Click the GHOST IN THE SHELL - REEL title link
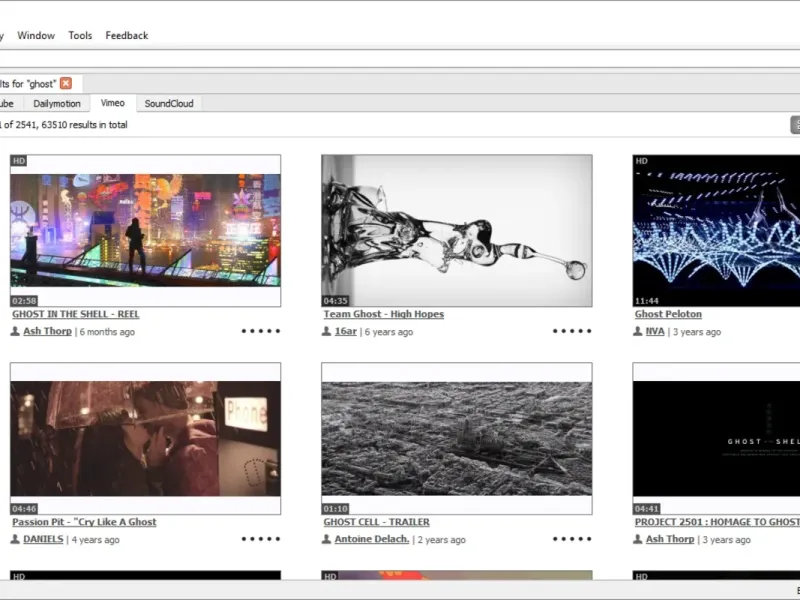The height and width of the screenshot is (600, 800). 76,314
